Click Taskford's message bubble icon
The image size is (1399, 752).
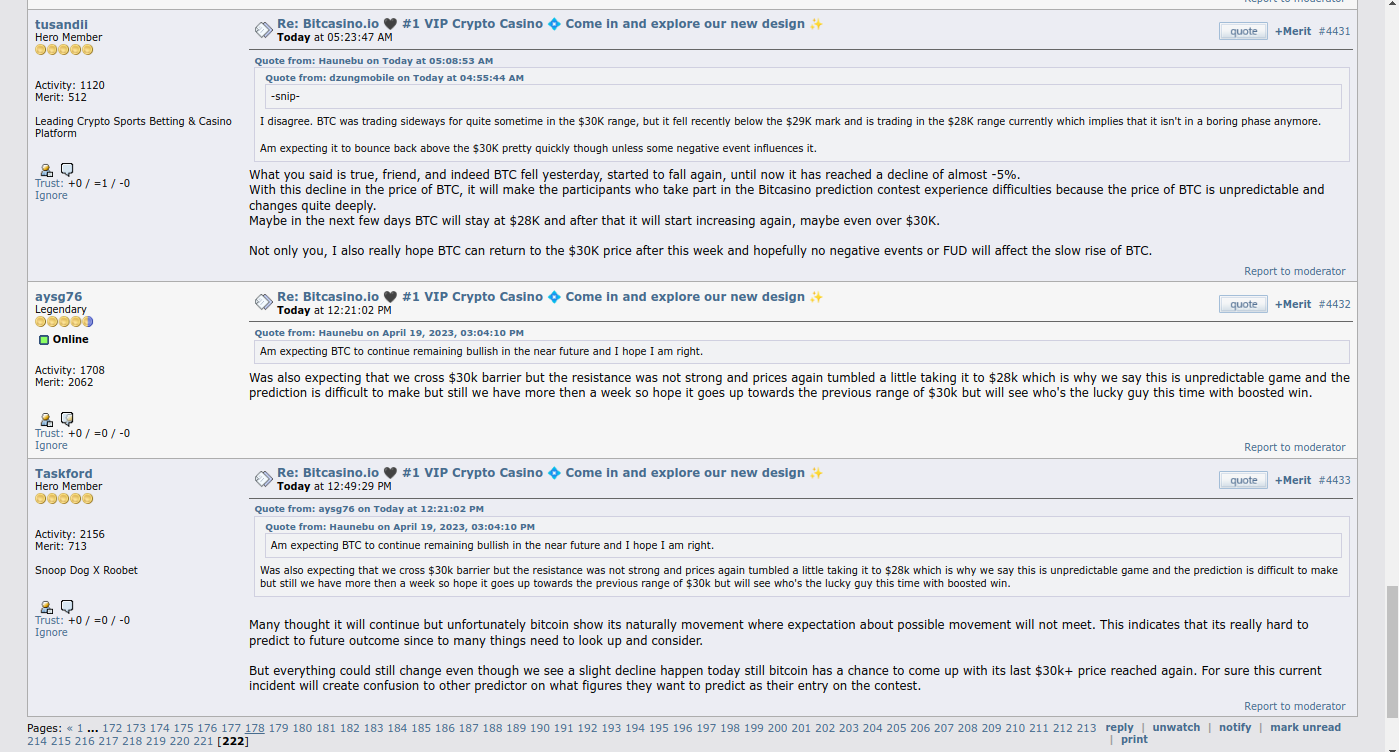point(67,607)
